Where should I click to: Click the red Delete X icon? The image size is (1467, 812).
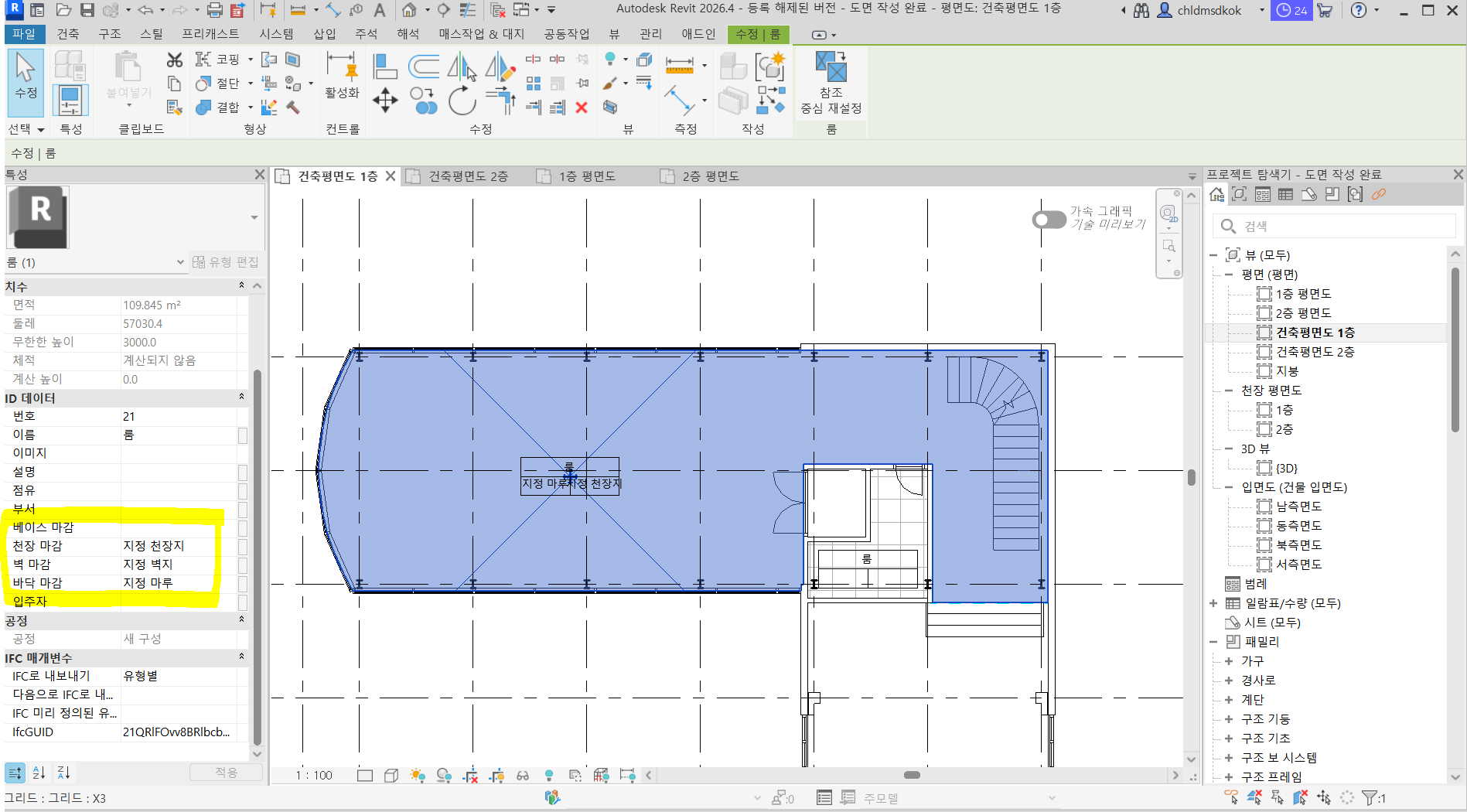[x=582, y=107]
